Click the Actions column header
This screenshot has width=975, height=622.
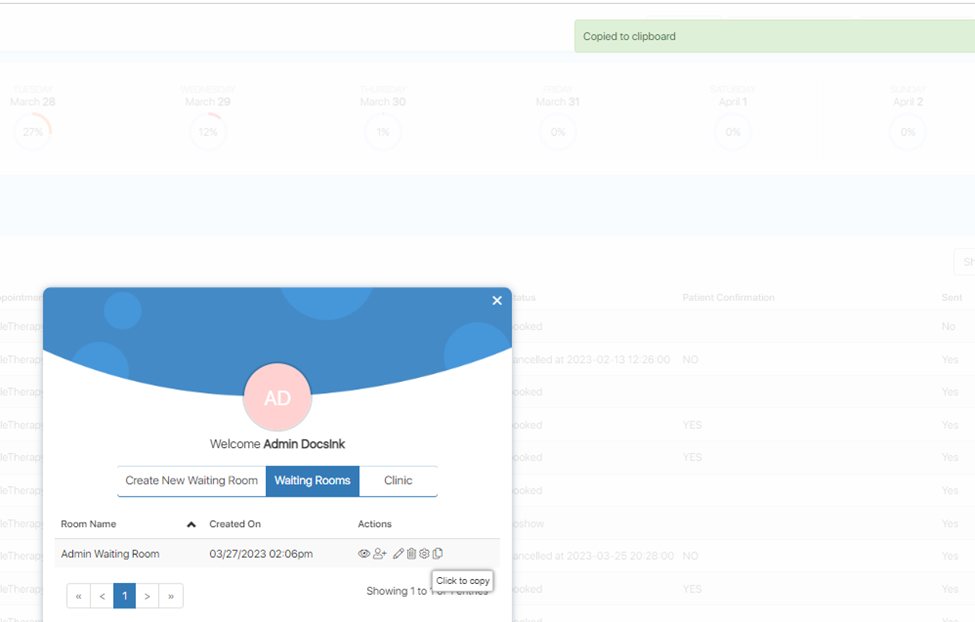[x=374, y=524]
